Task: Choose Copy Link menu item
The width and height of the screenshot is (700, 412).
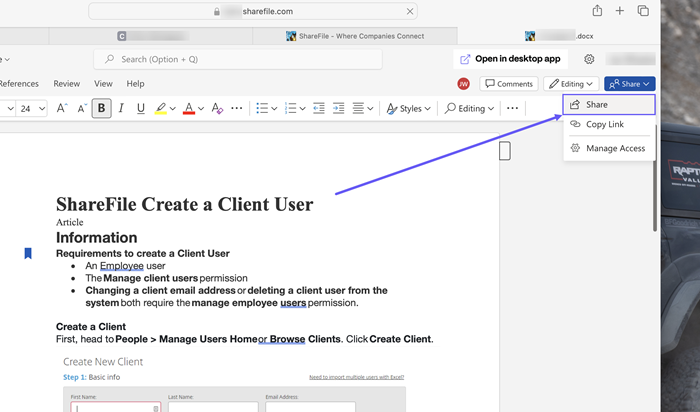Action: [x=609, y=124]
